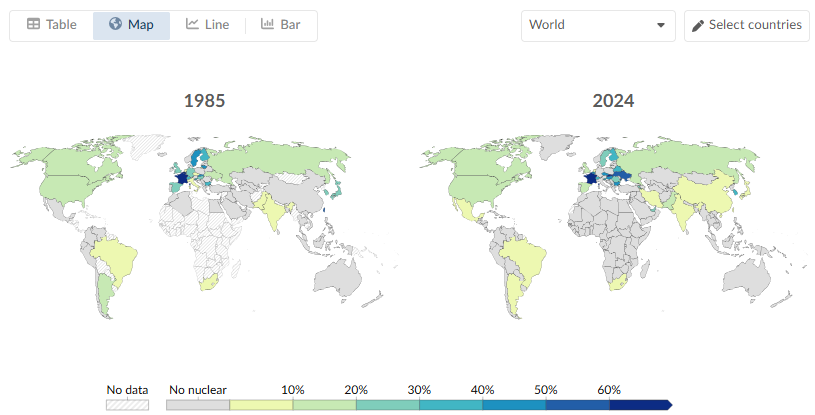The width and height of the screenshot is (815, 415).
Task: Click the gray No nuclear legend swatch
Action: pos(198,405)
